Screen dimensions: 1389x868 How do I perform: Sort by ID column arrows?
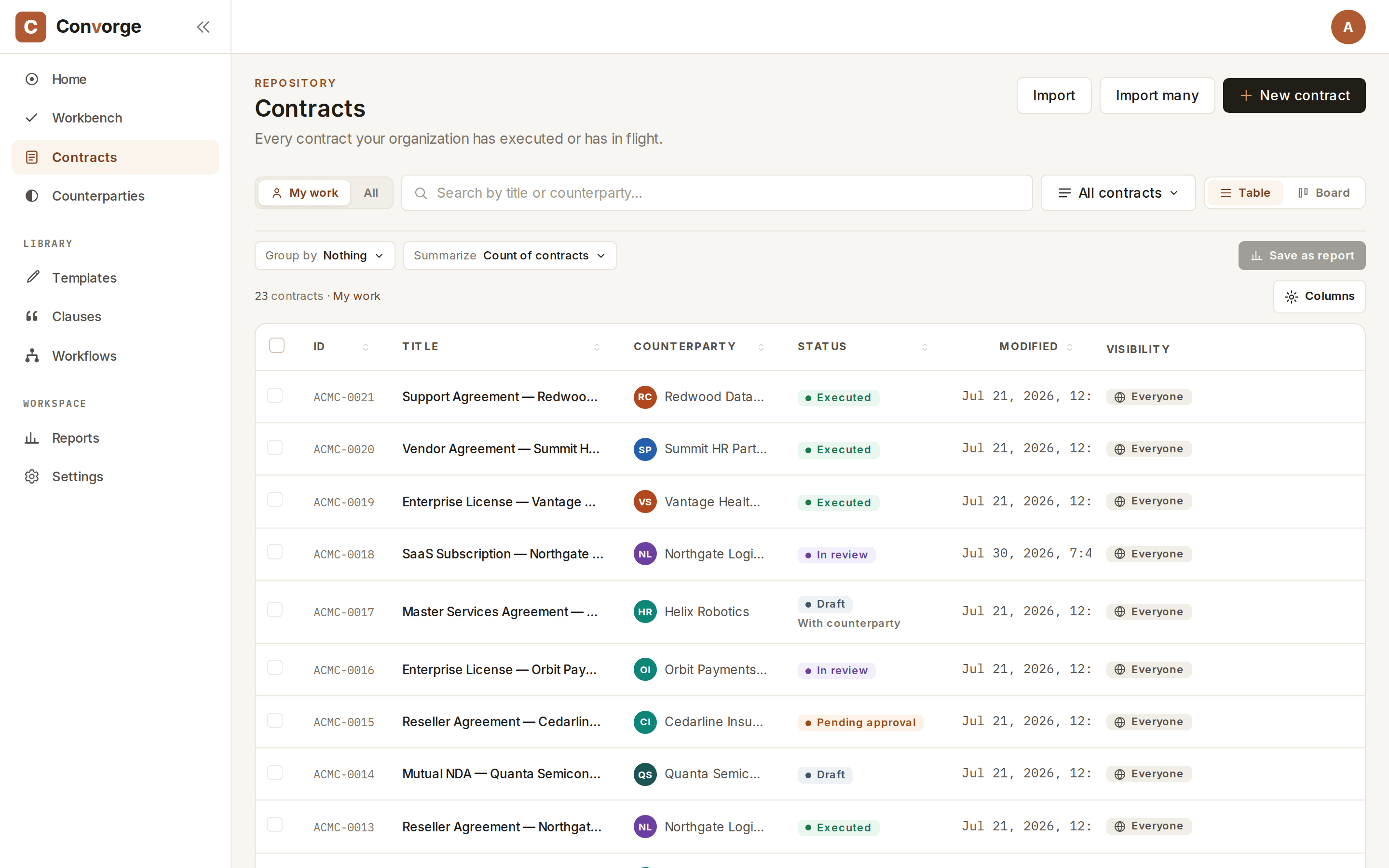366,347
